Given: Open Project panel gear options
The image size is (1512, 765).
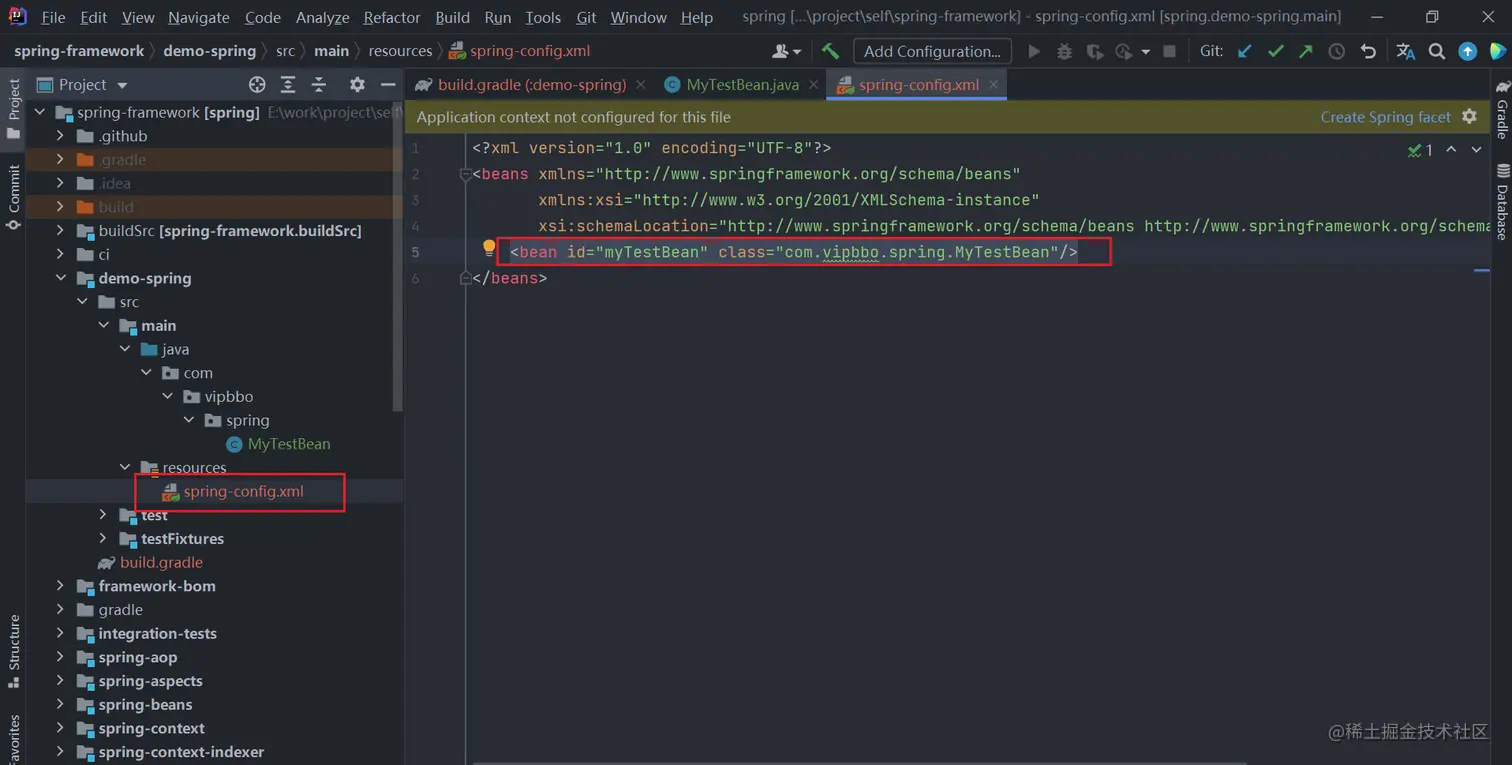Looking at the screenshot, I should pyautogui.click(x=357, y=85).
